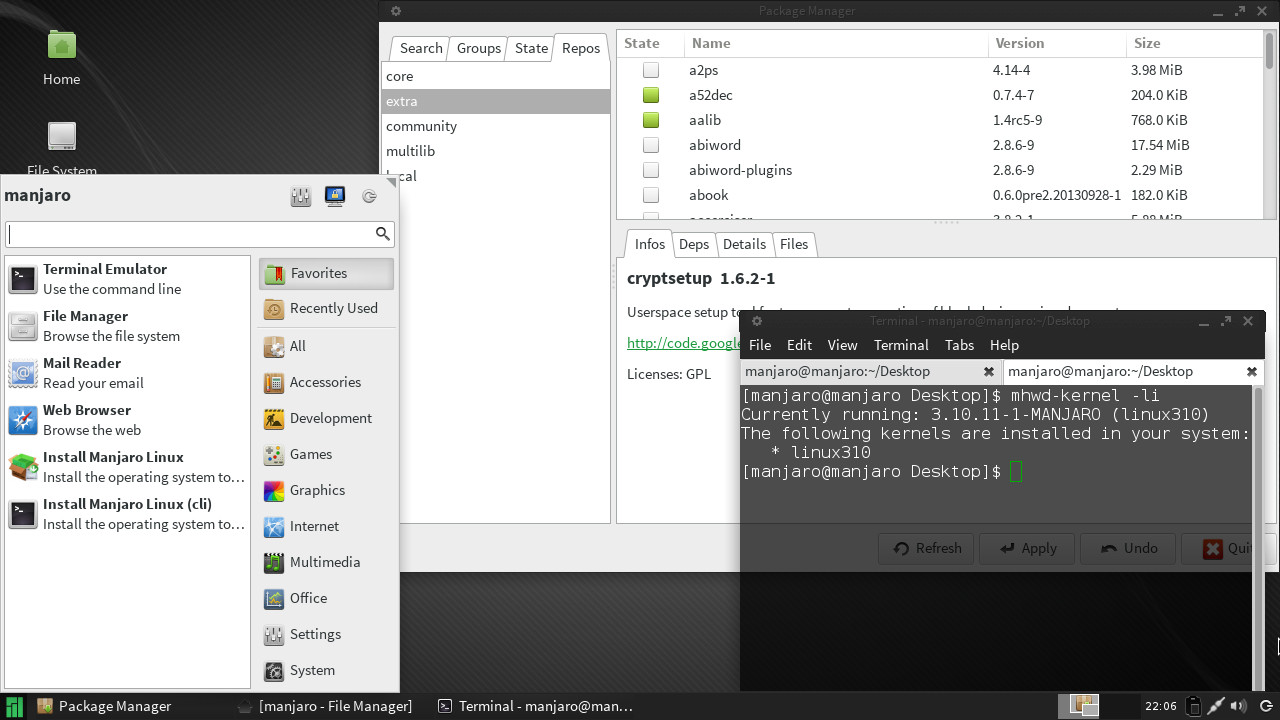The image size is (1280, 720).
Task: Open the cryptsetup homepage link
Action: click(683, 343)
